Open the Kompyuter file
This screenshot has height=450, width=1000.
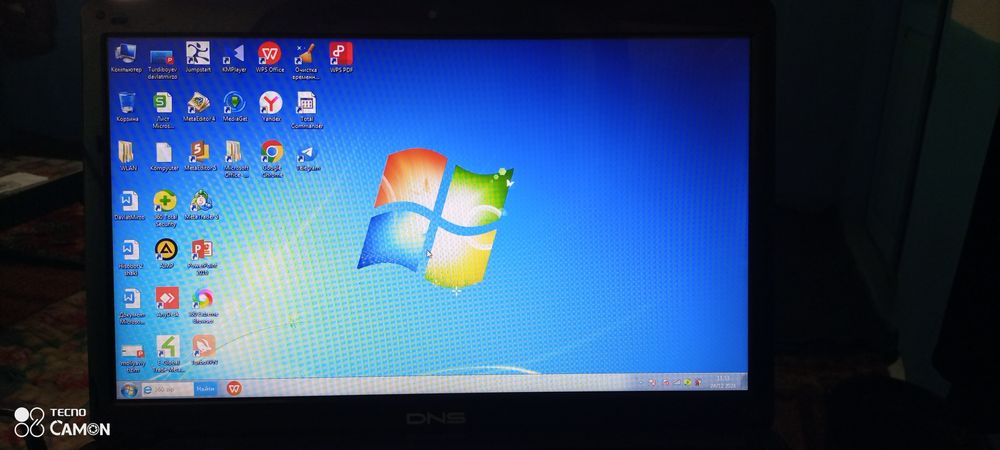(164, 156)
